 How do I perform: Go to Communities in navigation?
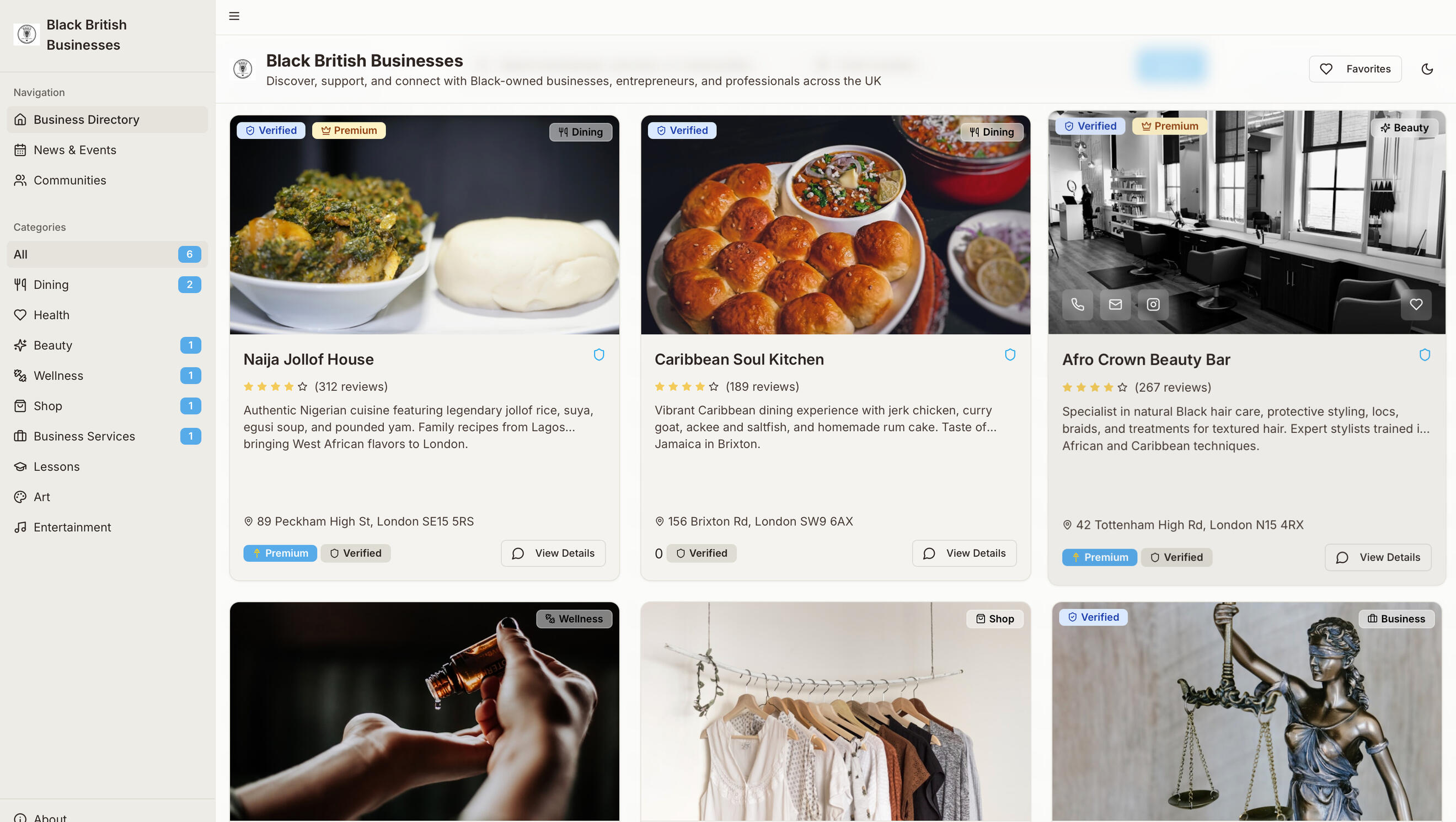[69, 180]
